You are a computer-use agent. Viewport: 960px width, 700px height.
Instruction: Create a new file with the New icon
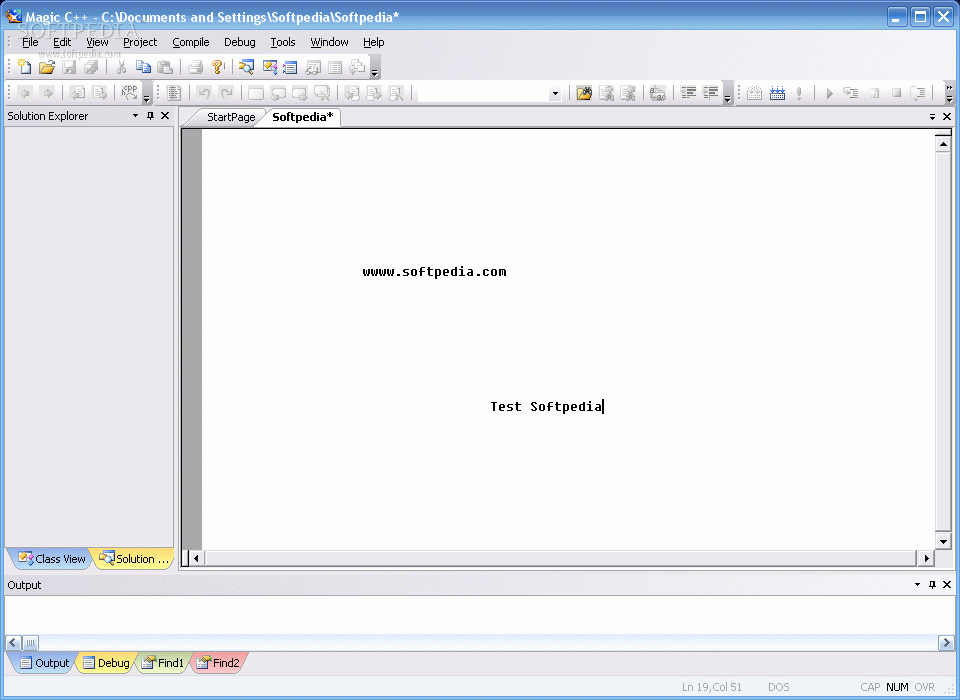click(24, 67)
